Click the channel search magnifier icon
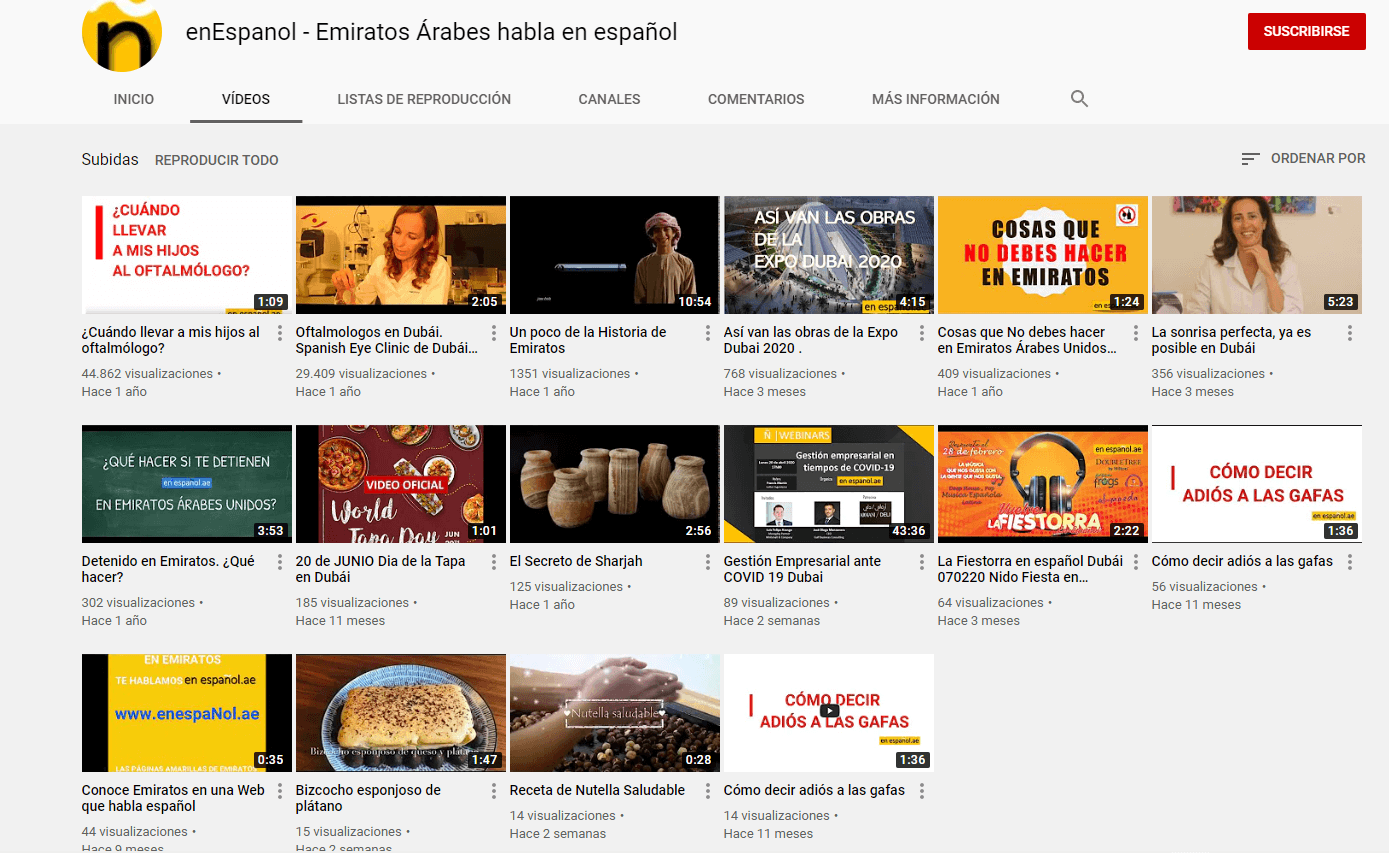This screenshot has height=853, width=1389. [1079, 99]
